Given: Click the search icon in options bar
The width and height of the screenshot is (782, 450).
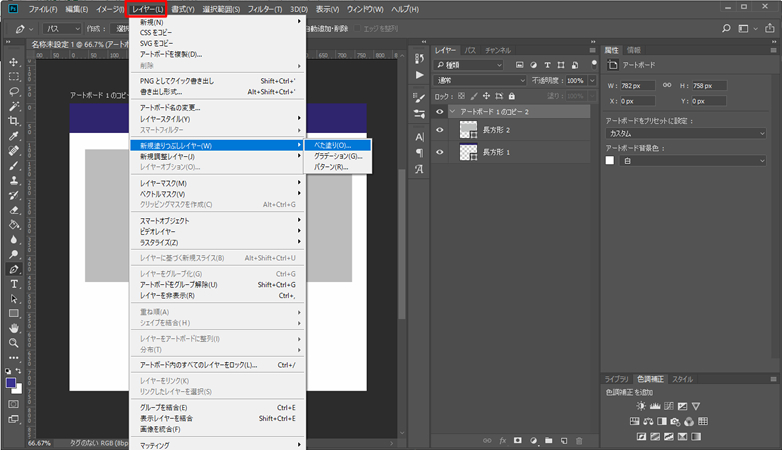Looking at the screenshot, I should click(x=726, y=28).
